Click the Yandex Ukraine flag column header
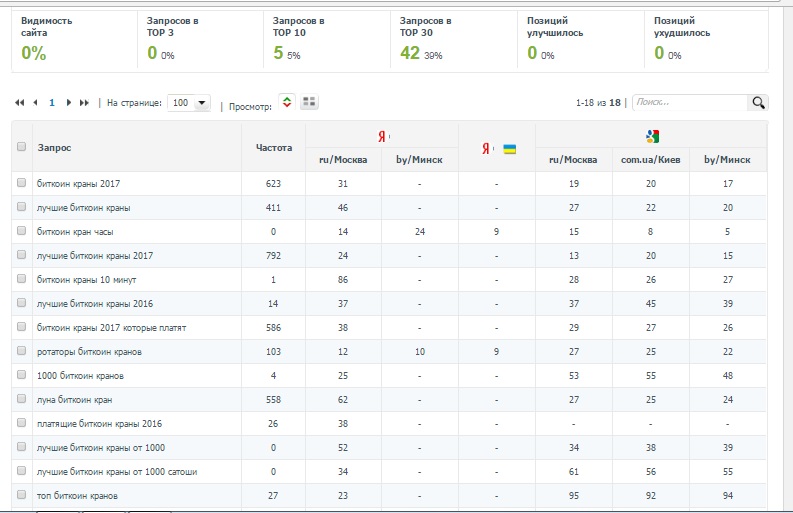The image size is (793, 513). 497,148
